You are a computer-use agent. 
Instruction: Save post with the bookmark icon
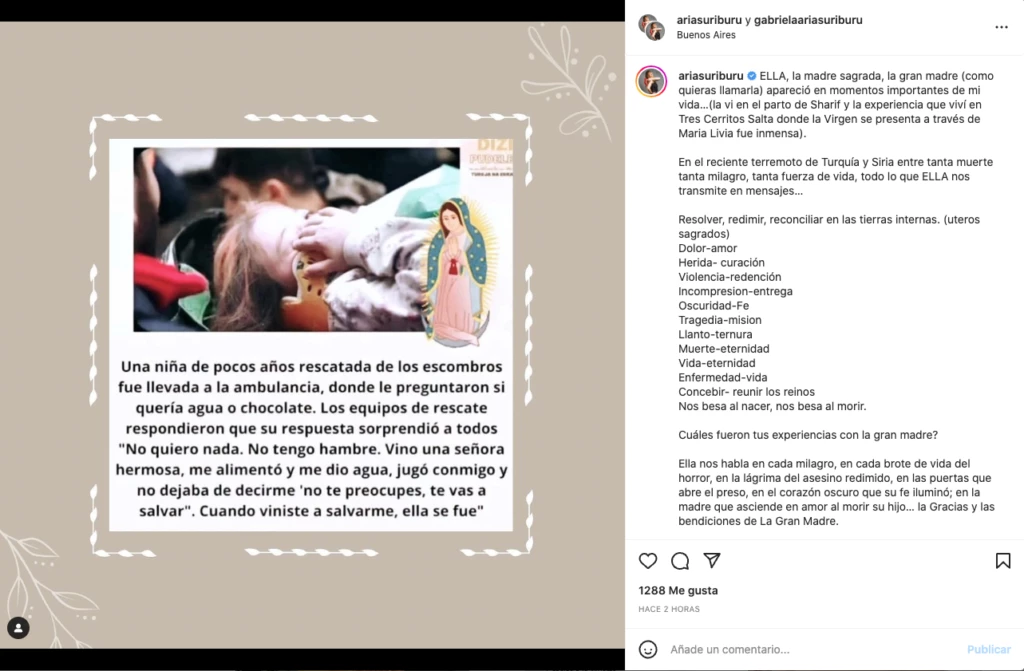(x=1003, y=561)
